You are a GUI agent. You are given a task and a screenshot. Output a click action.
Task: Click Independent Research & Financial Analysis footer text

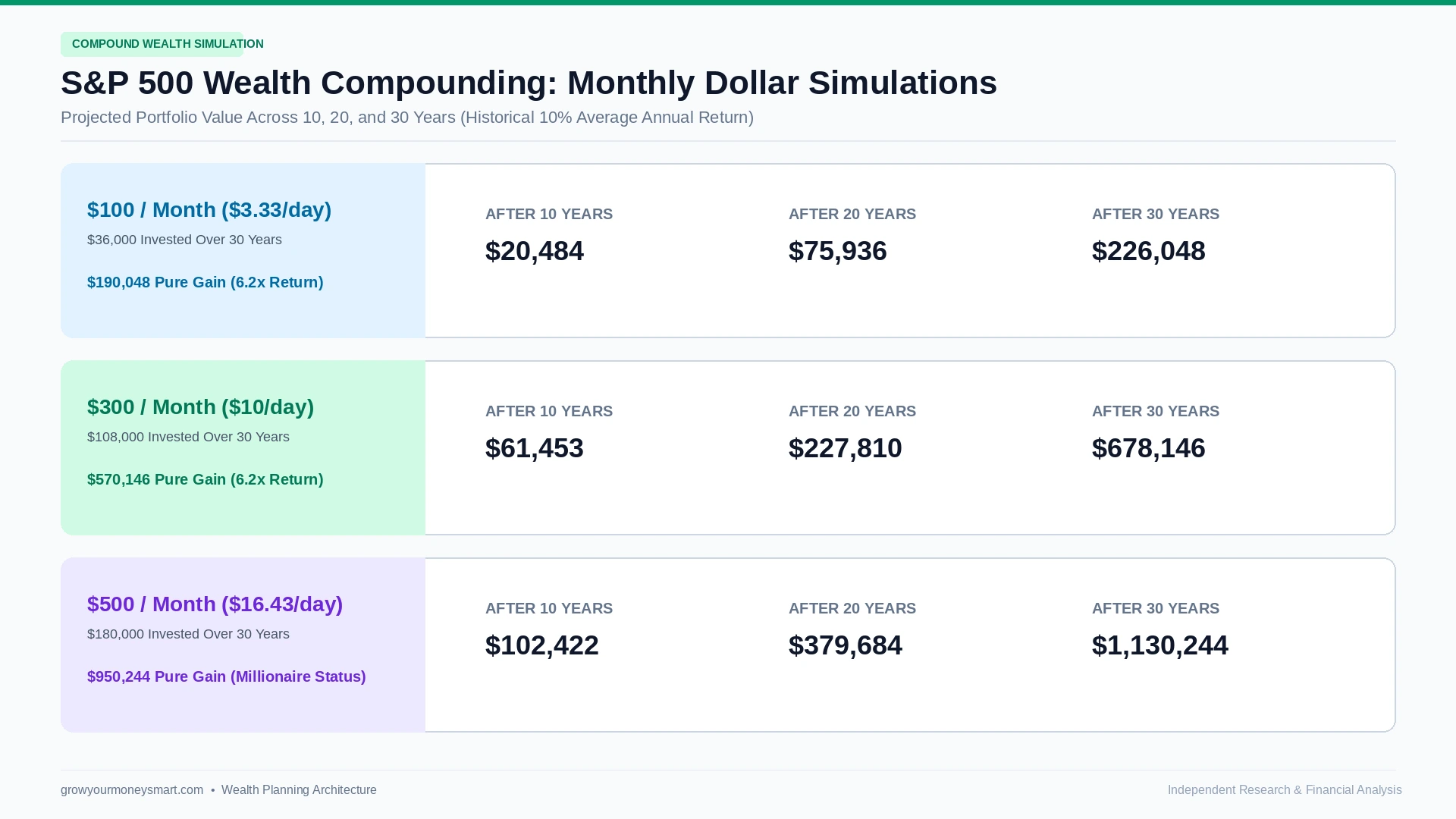[x=1285, y=790]
